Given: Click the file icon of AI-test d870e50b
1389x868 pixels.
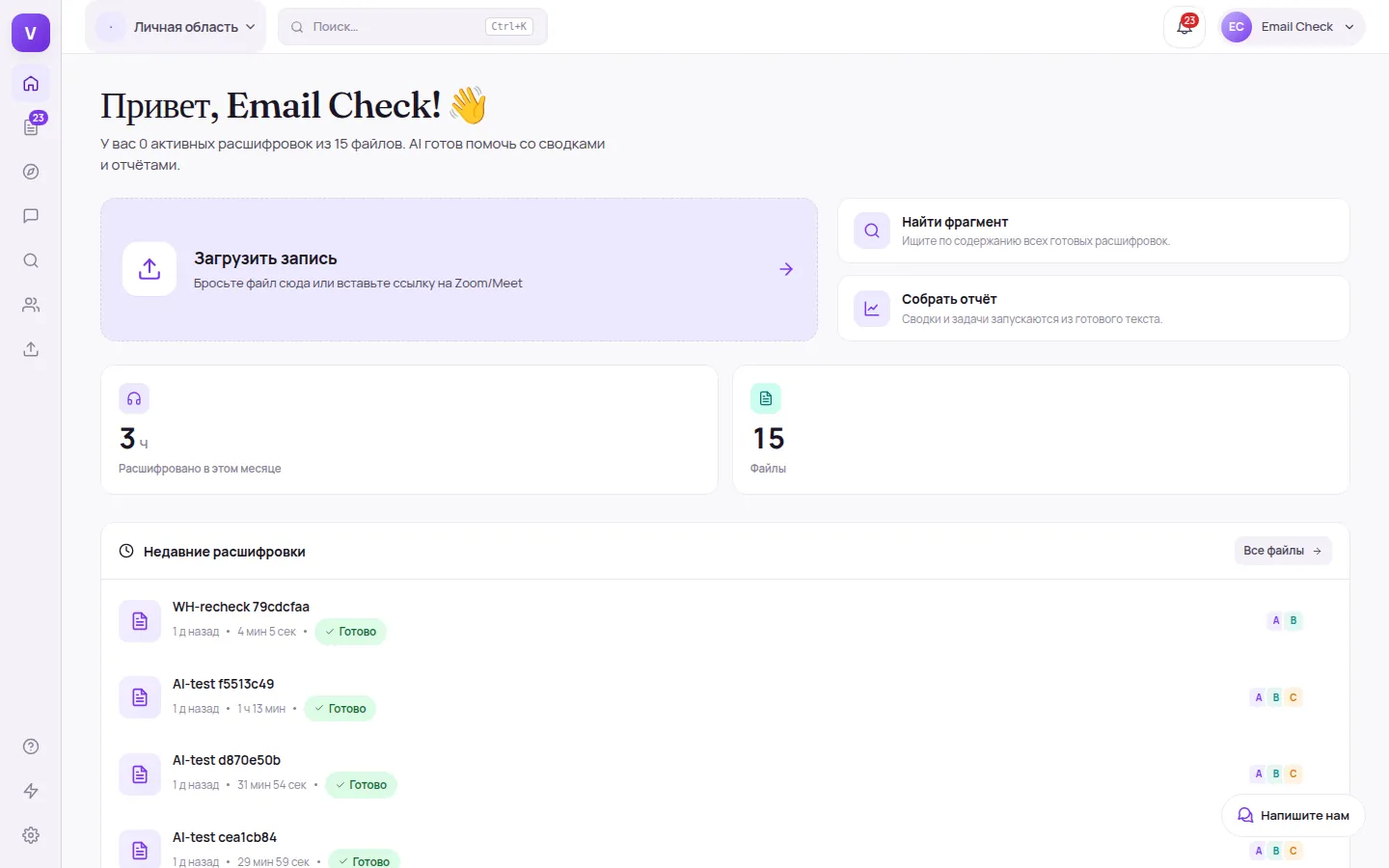Looking at the screenshot, I should tap(140, 774).
